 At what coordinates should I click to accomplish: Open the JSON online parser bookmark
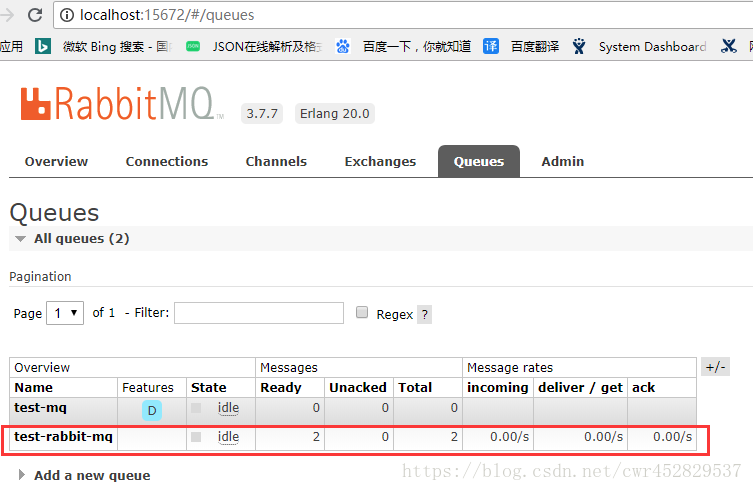pyautogui.click(x=255, y=47)
